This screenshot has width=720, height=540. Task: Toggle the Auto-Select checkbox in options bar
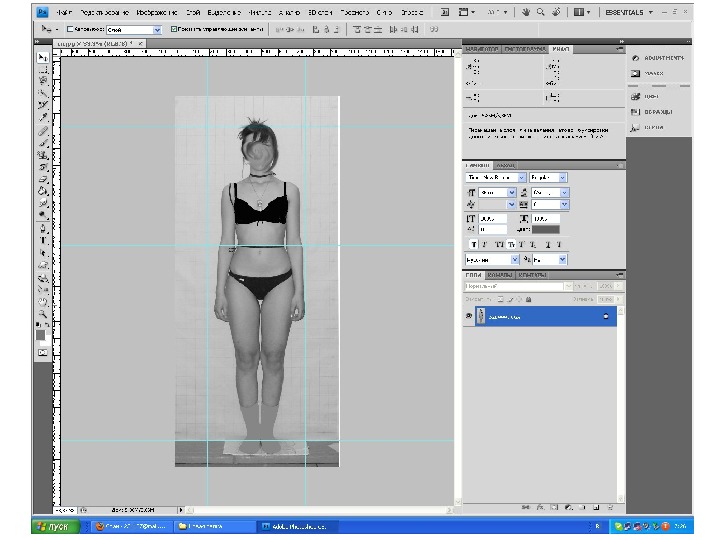(x=70, y=30)
